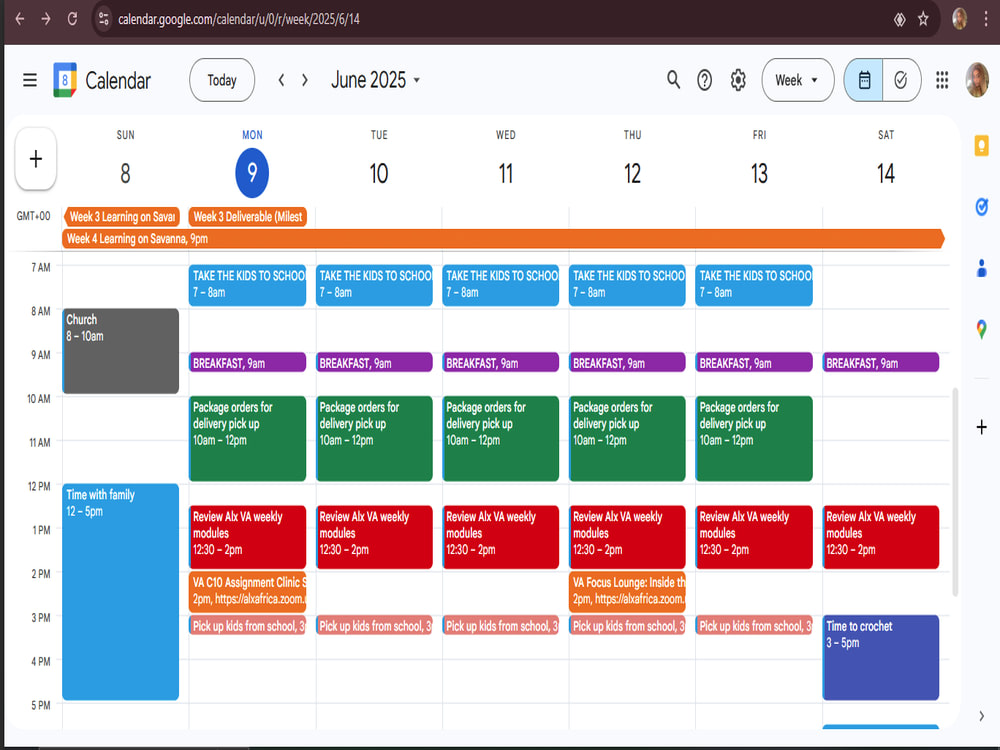Bookmark this page with star icon

pos(923,19)
